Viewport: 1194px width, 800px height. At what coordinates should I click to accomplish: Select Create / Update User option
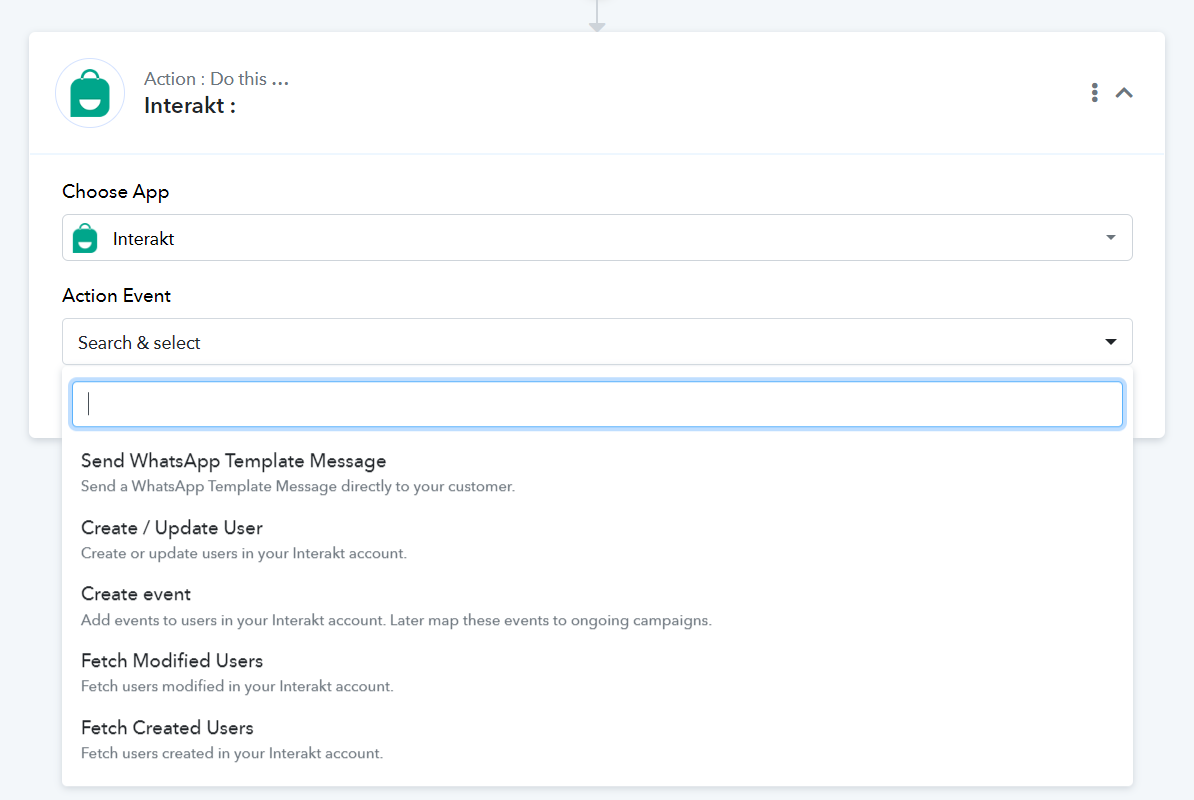[x=597, y=540]
